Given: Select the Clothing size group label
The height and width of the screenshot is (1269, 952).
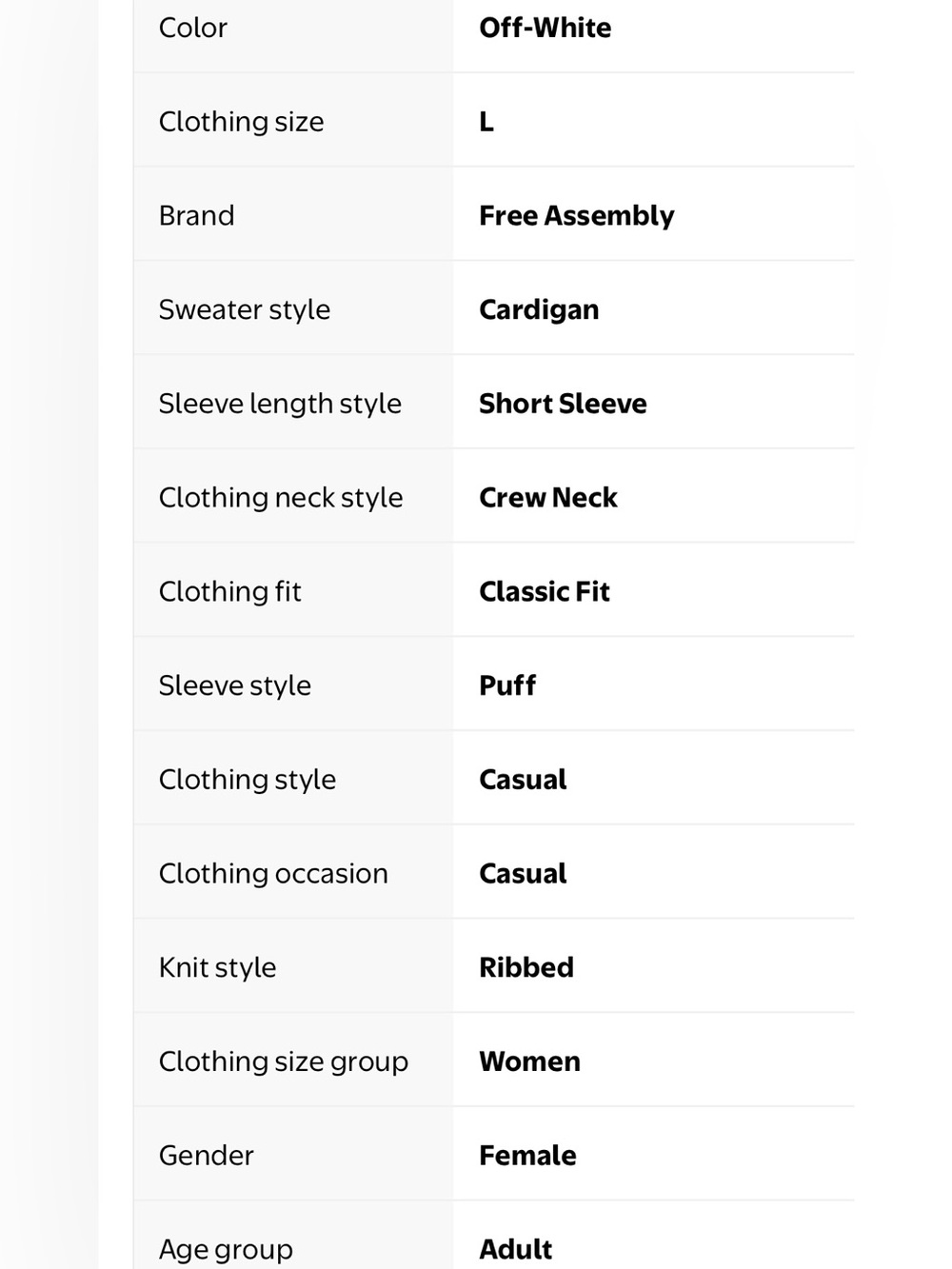Looking at the screenshot, I should tap(284, 1061).
